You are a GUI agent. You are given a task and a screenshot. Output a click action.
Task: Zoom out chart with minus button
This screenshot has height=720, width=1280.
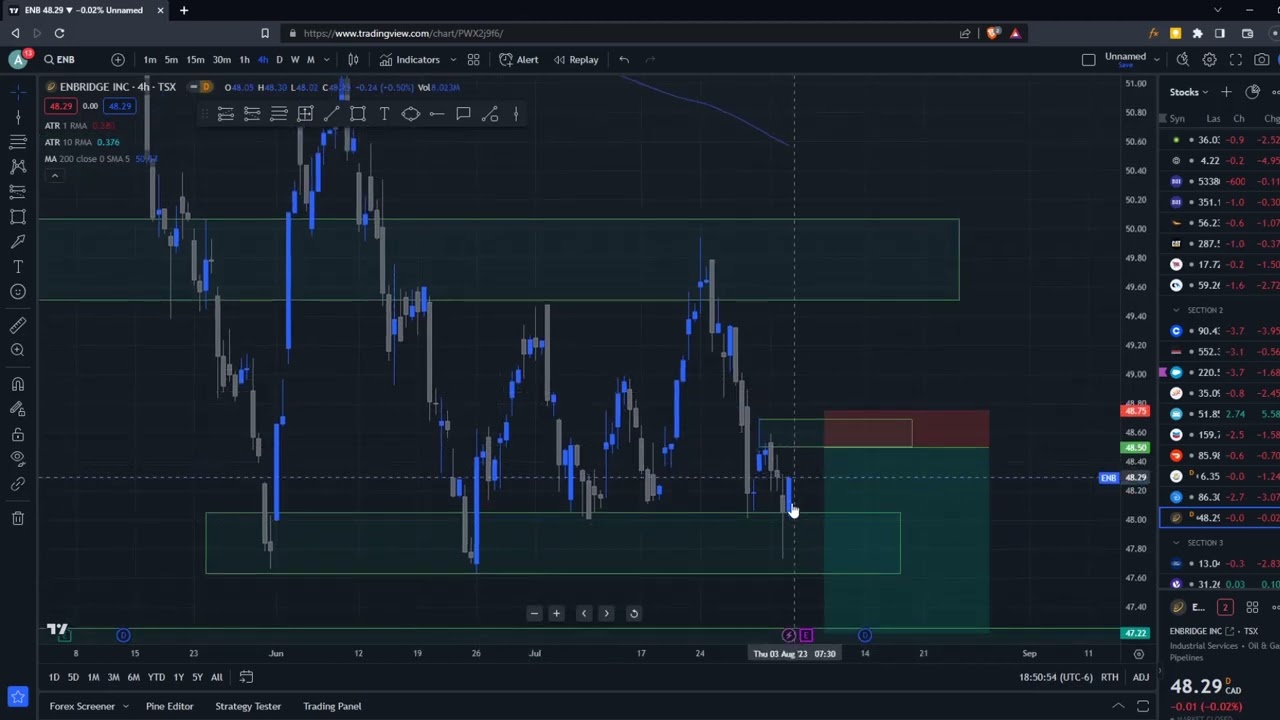click(534, 613)
